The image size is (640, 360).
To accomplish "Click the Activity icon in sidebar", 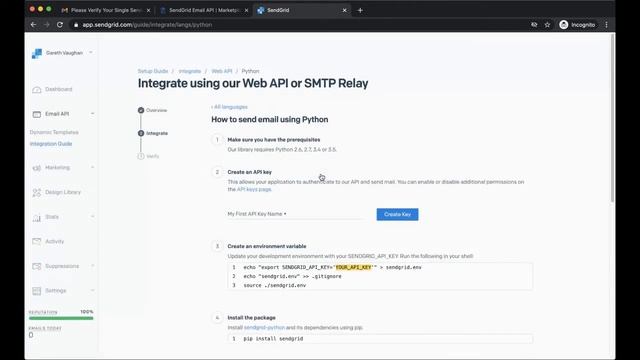I will 37,242.
